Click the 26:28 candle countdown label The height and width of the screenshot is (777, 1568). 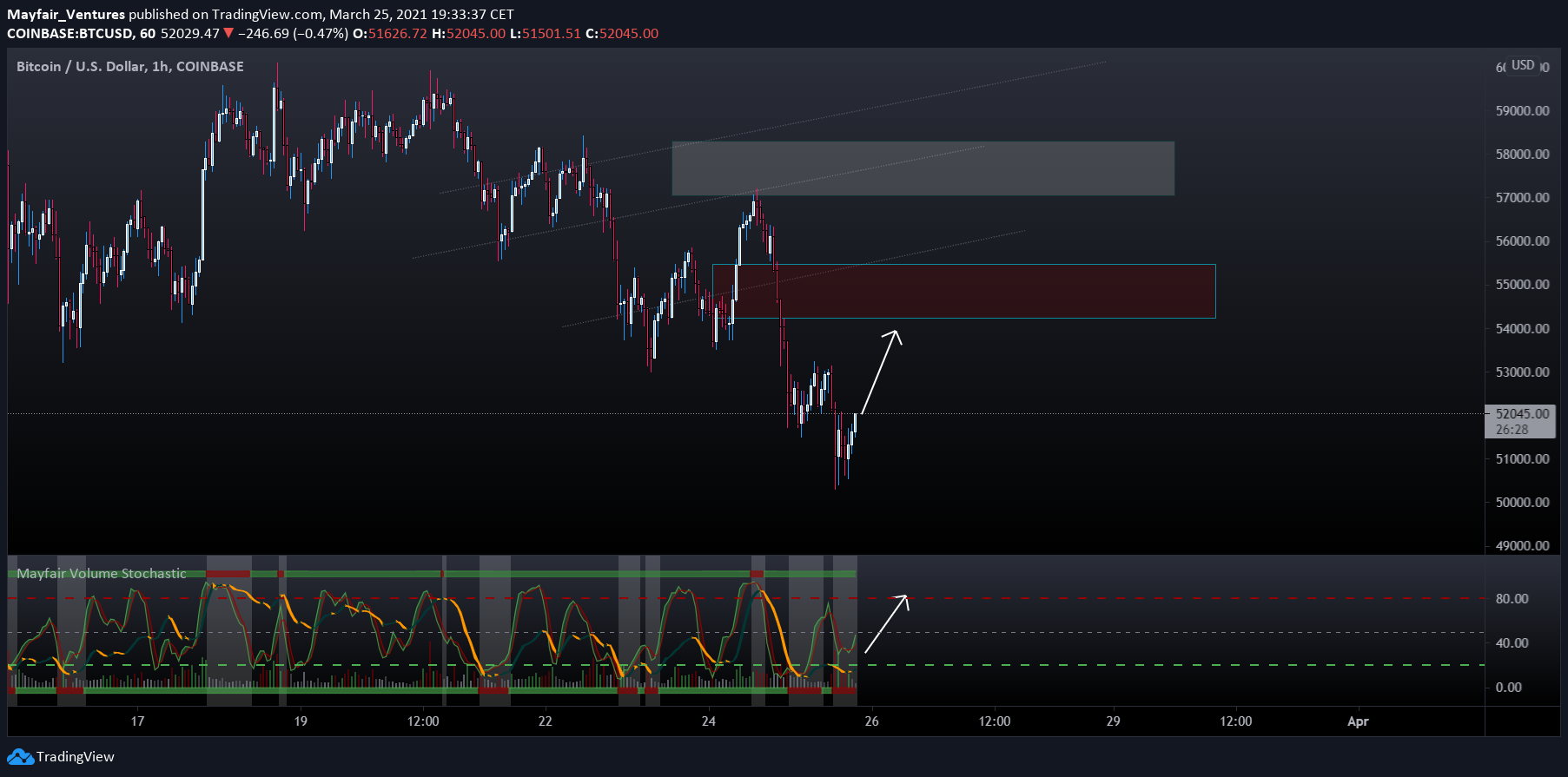[x=1512, y=430]
